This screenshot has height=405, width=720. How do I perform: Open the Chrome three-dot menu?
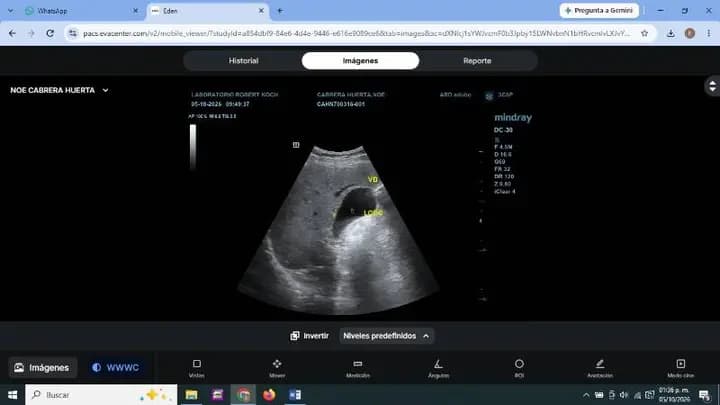tap(709, 33)
